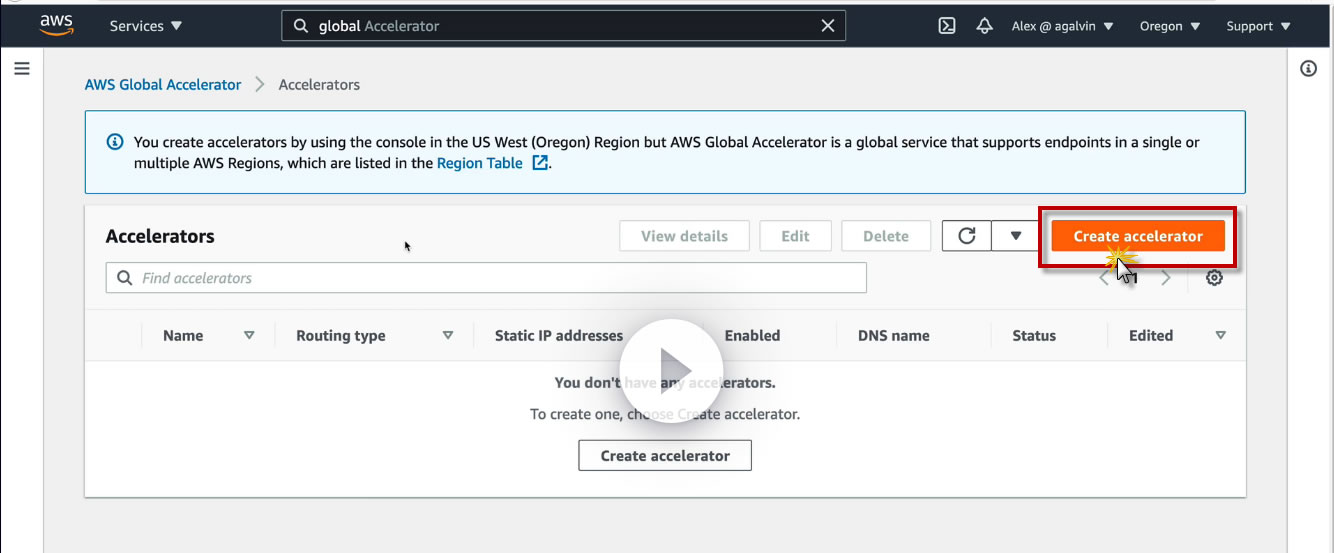This screenshot has width=1334, height=553.
Task: Open the notifications bell icon
Action: click(x=984, y=26)
